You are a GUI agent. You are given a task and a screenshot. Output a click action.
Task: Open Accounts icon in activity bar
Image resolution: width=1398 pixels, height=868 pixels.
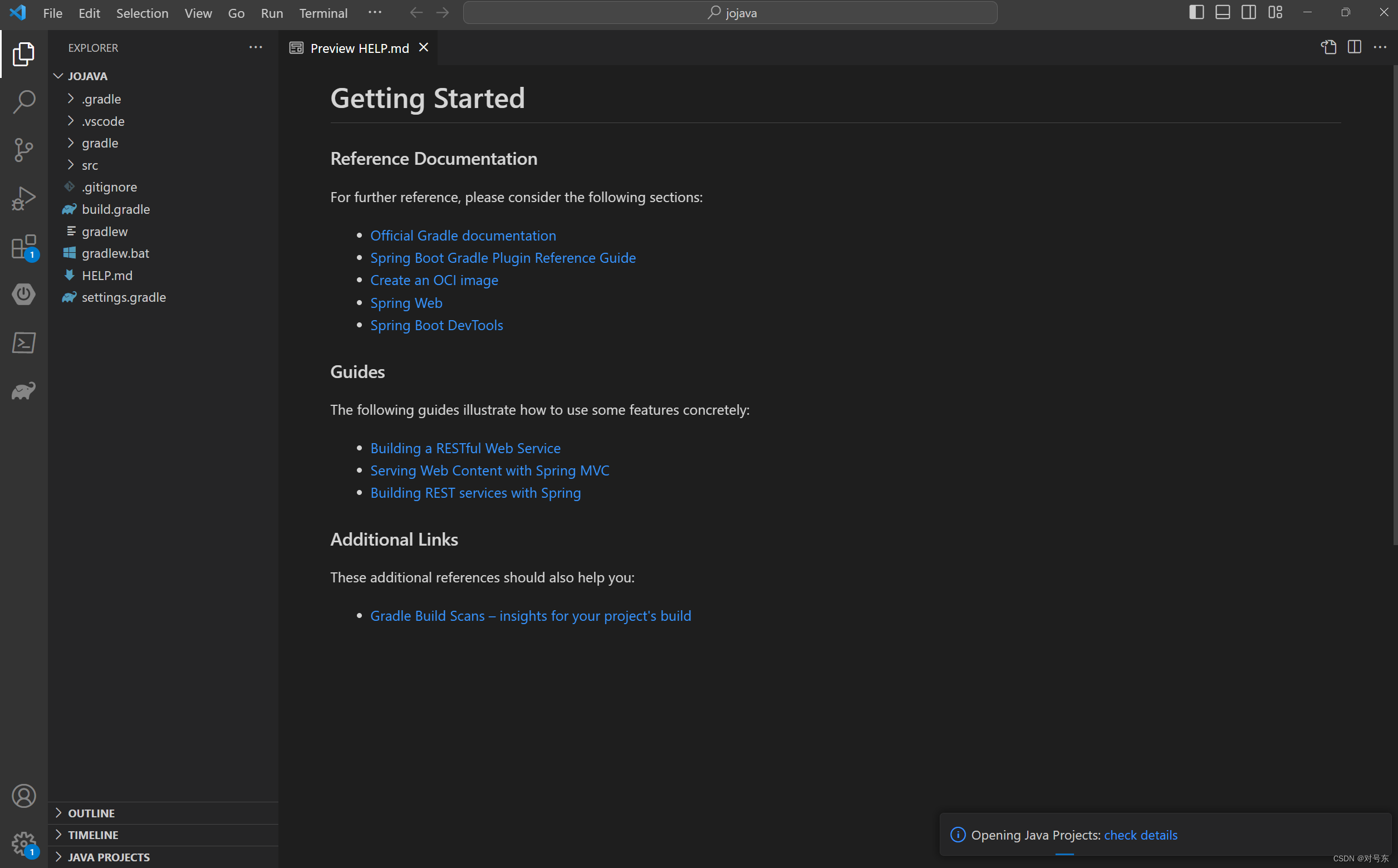pos(23,796)
